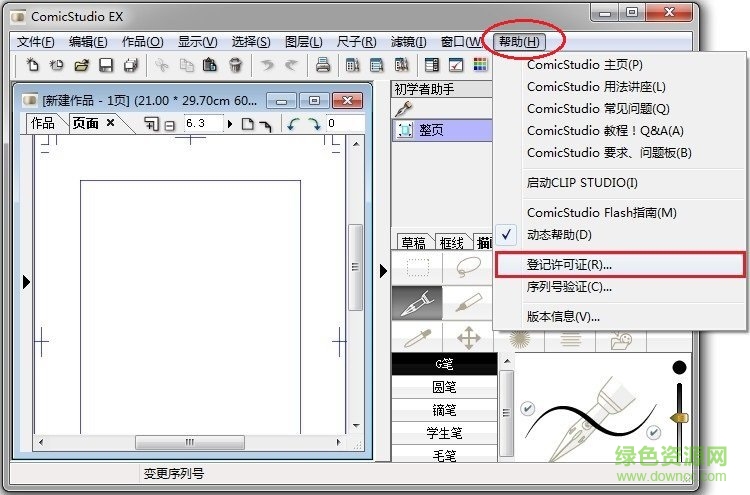Click the color grid palette toolbar icon
Image resolution: width=750 pixels, height=495 pixels.
pos(480,65)
